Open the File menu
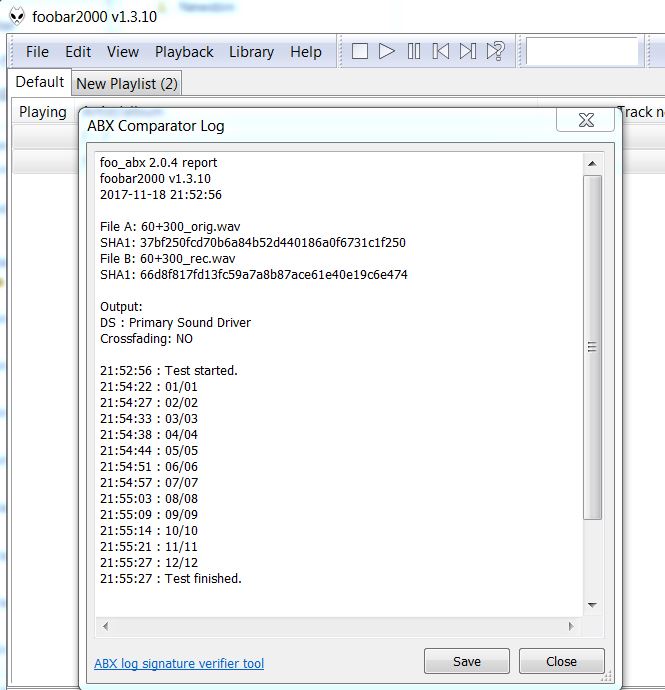 (37, 52)
